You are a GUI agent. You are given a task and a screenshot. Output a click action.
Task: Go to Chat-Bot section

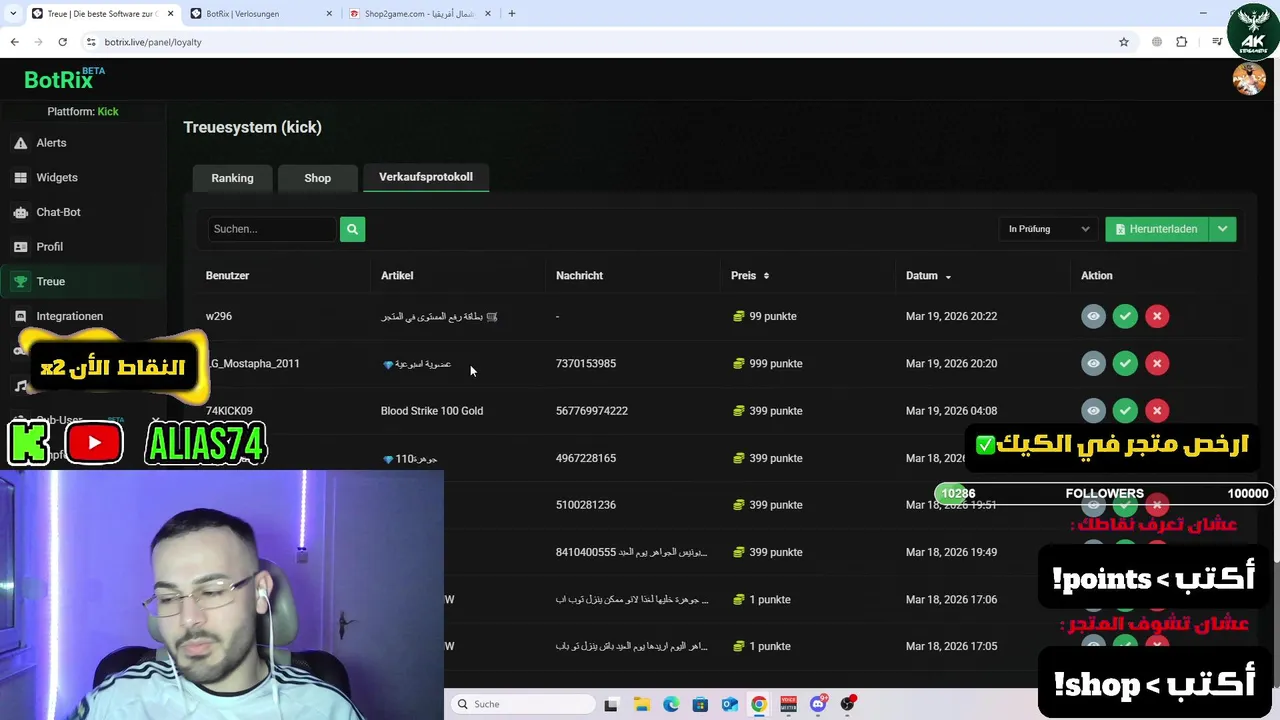[58, 212]
